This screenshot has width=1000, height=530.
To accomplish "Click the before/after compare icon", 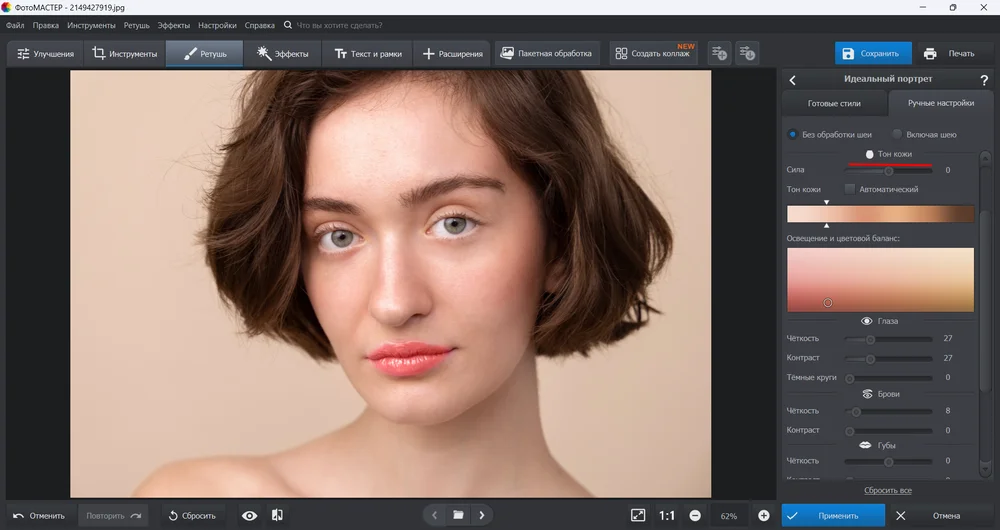I will click(278, 515).
